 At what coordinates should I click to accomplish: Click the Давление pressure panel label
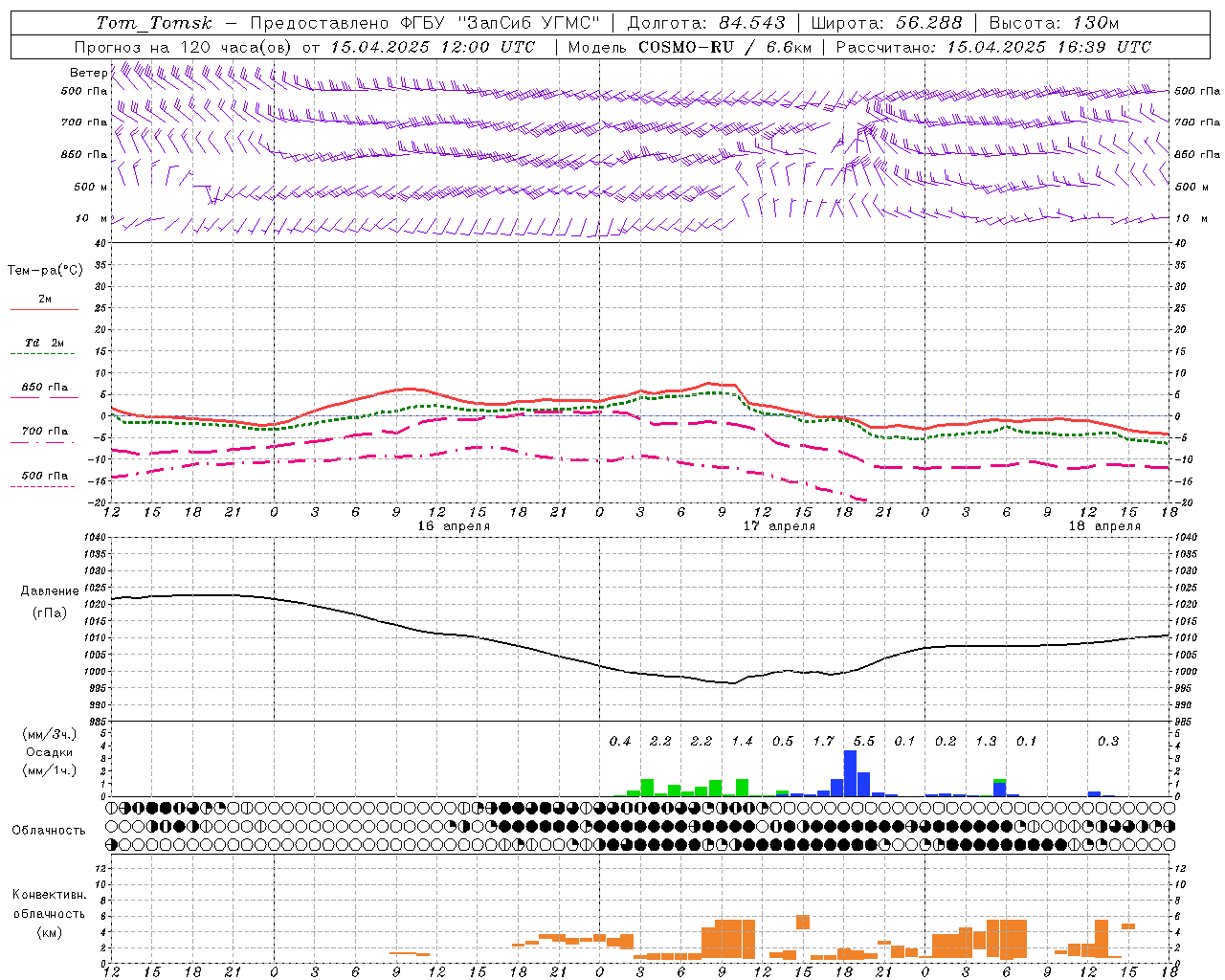pyautogui.click(x=50, y=591)
